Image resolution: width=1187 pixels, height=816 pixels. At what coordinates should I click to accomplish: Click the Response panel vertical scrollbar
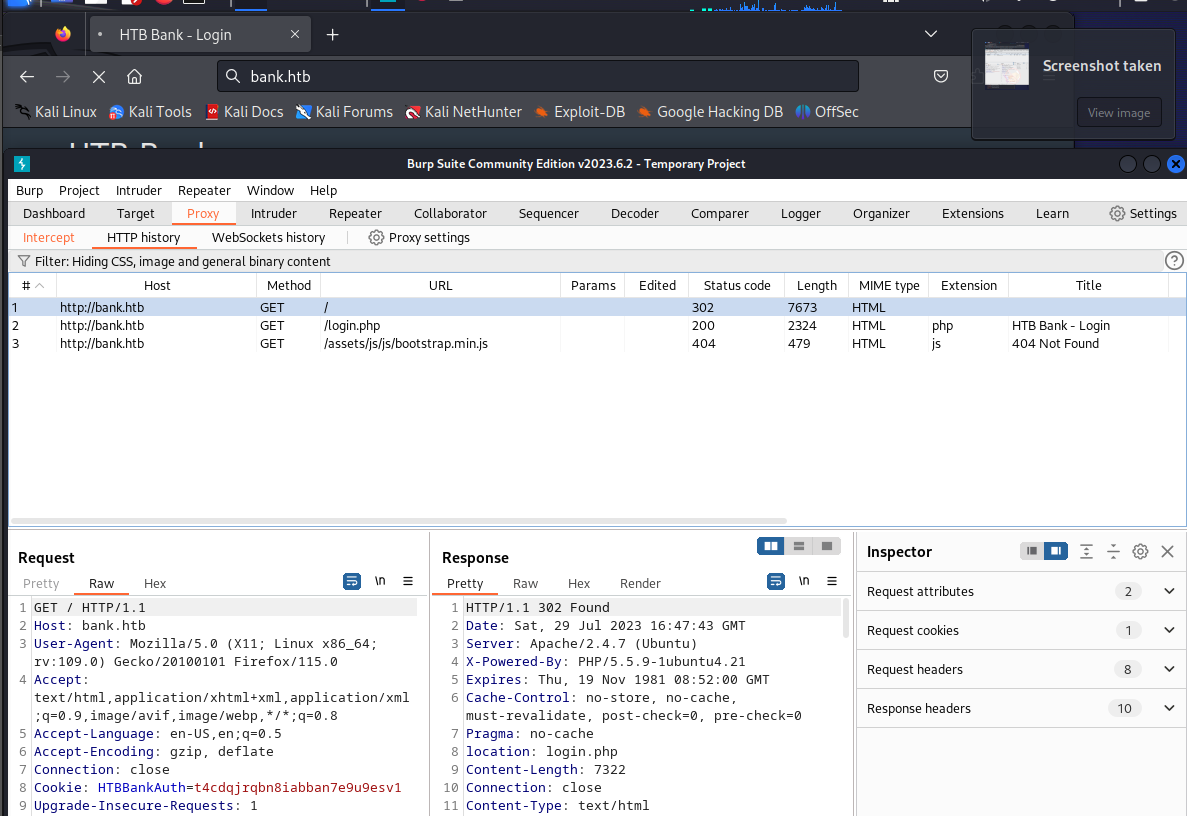pos(846,618)
